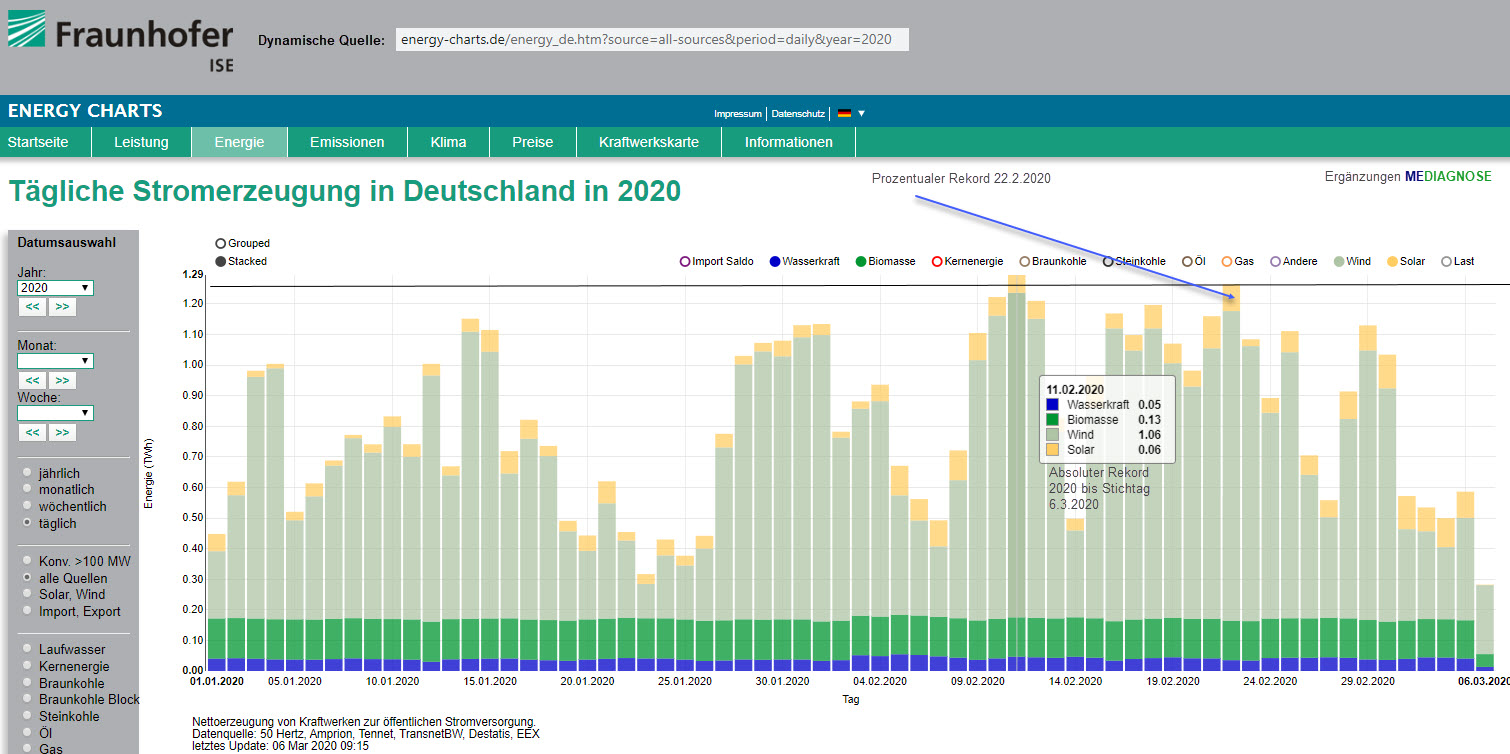Toggle the Wind legend marker
1510x754 pixels.
coord(1339,262)
